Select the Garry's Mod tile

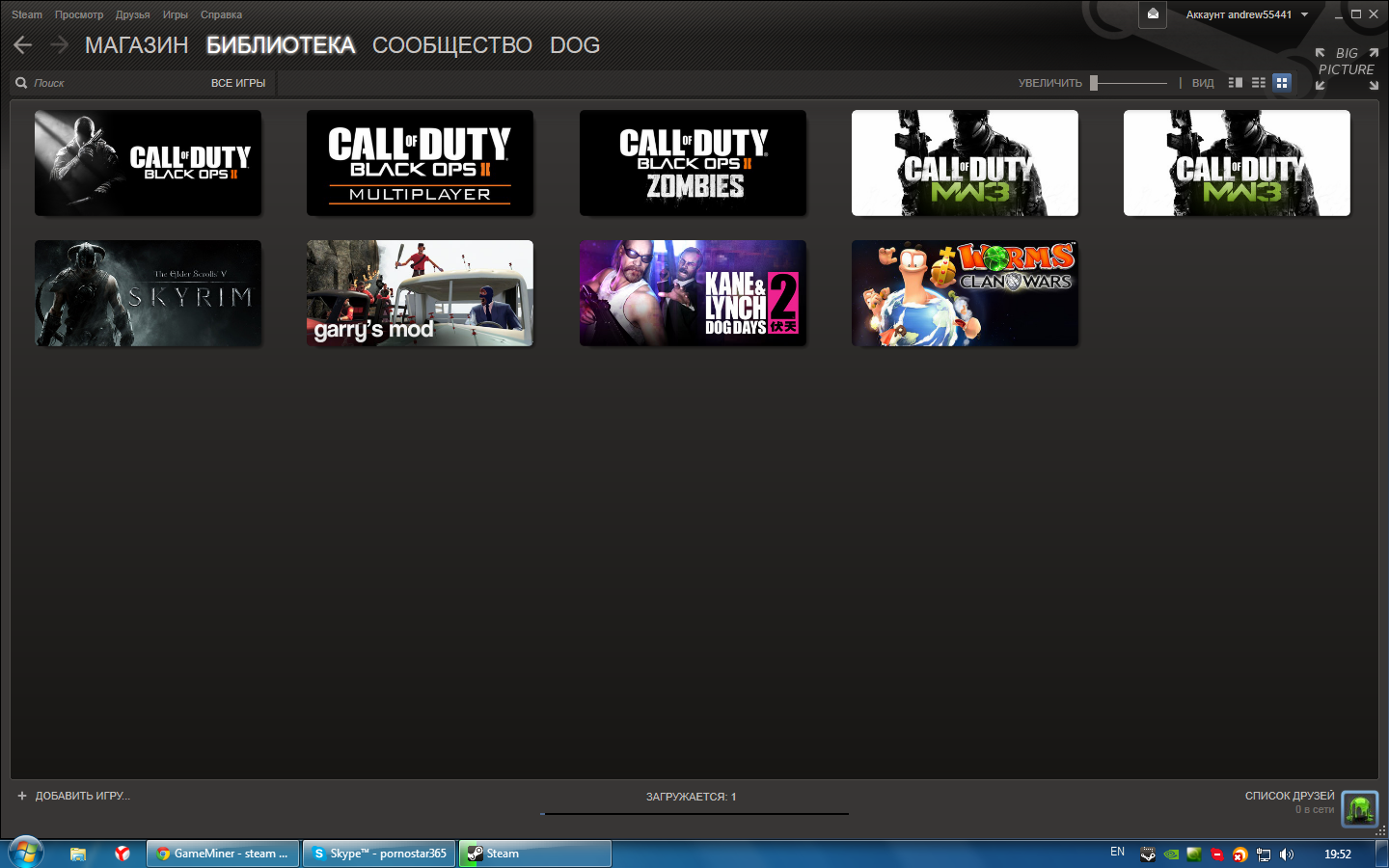[420, 293]
